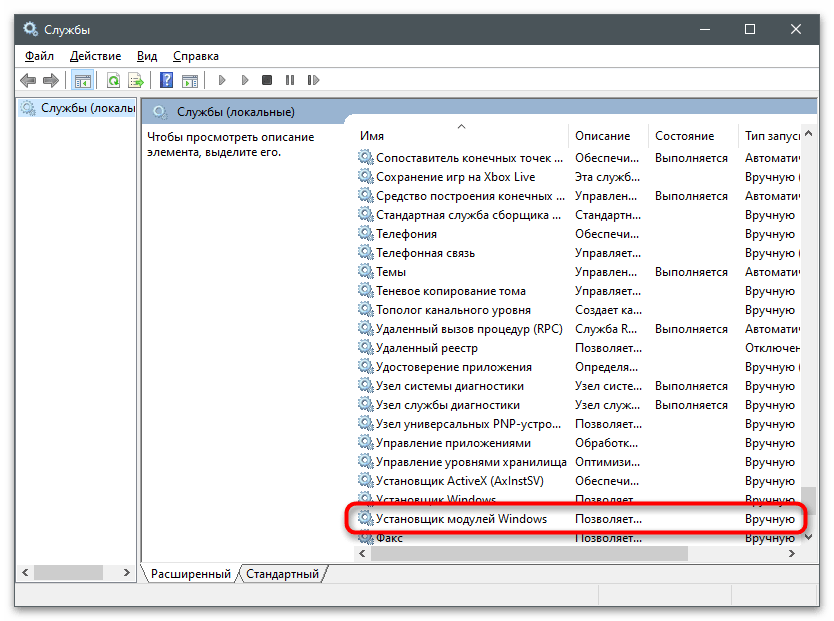Switch to the Стандартный tab
Image resolution: width=834 pixels, height=621 pixels.
coord(282,574)
